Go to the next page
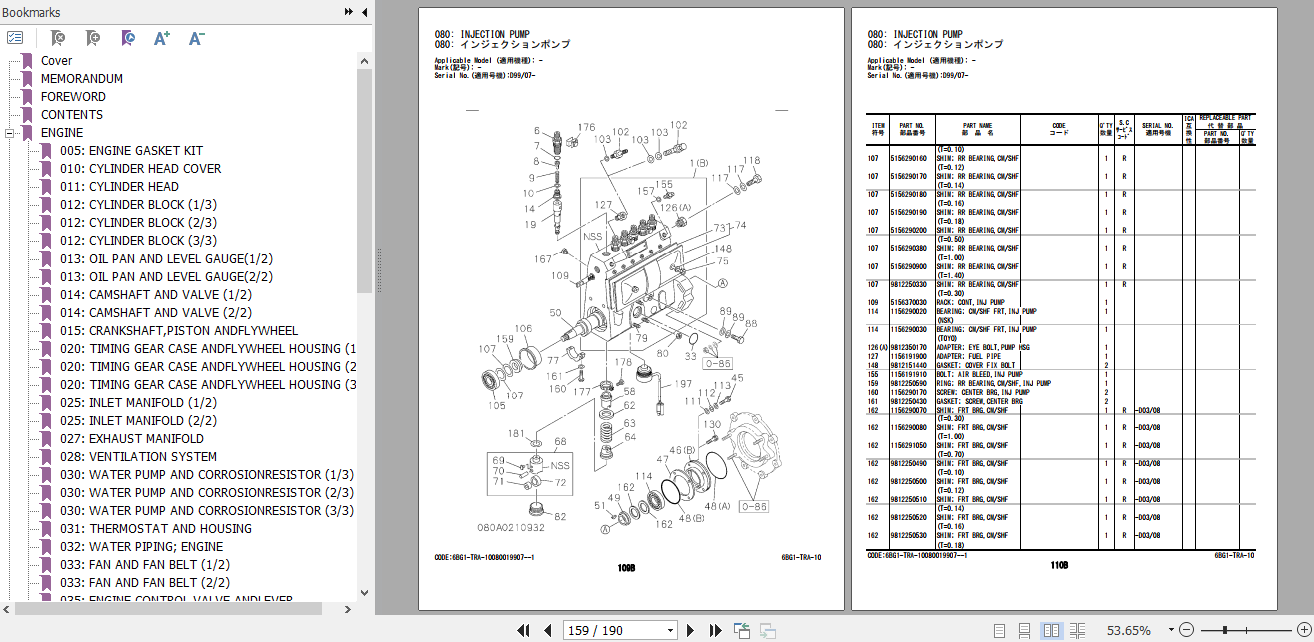 pos(691,630)
